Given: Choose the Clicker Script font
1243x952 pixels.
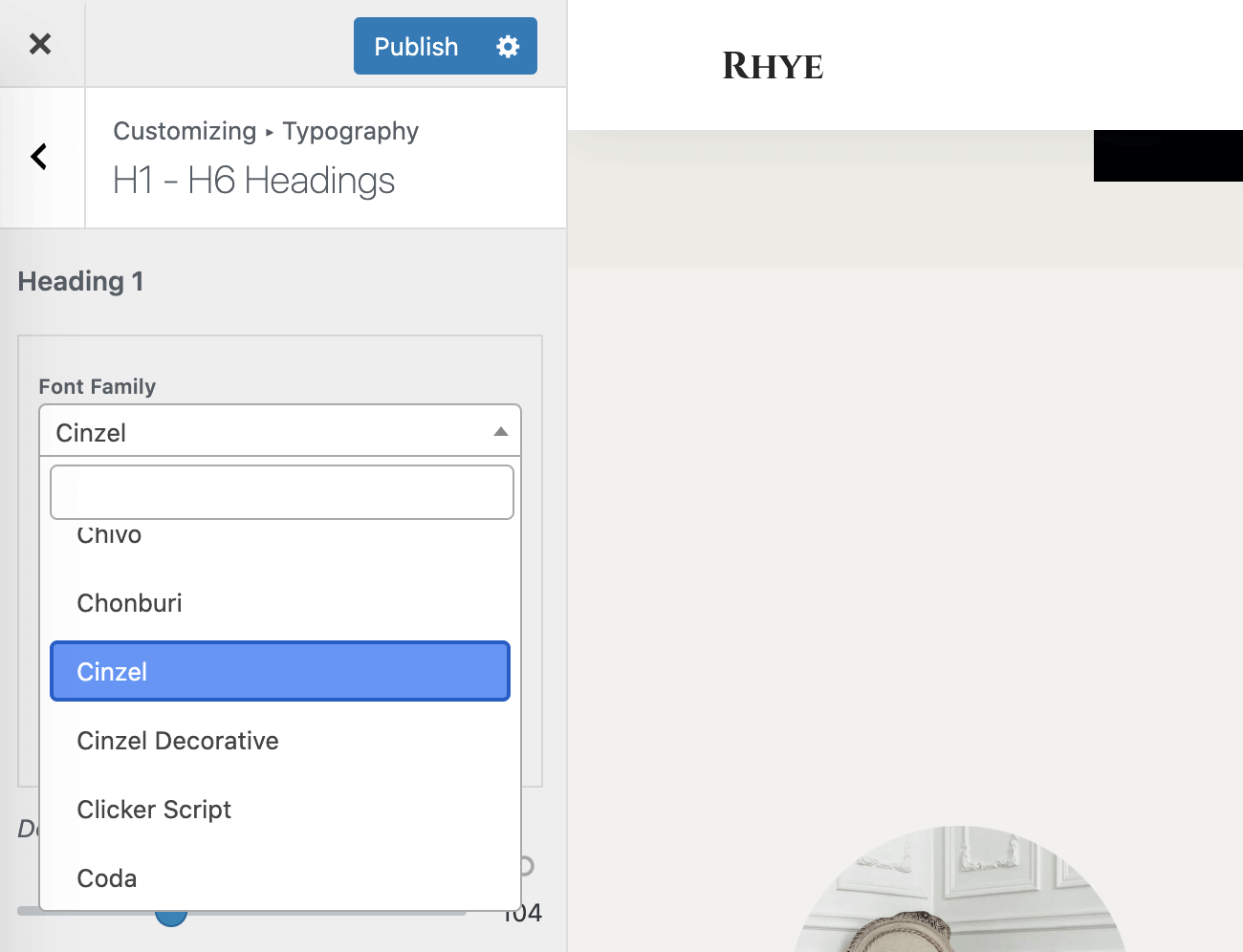Looking at the screenshot, I should click(x=154, y=810).
